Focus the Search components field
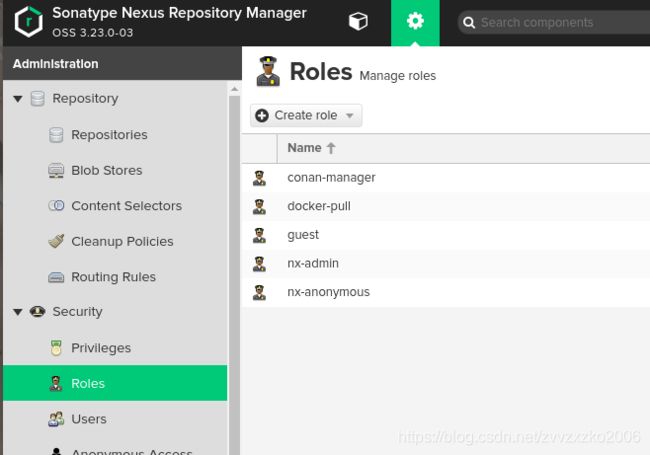The image size is (650, 455). tap(555, 22)
